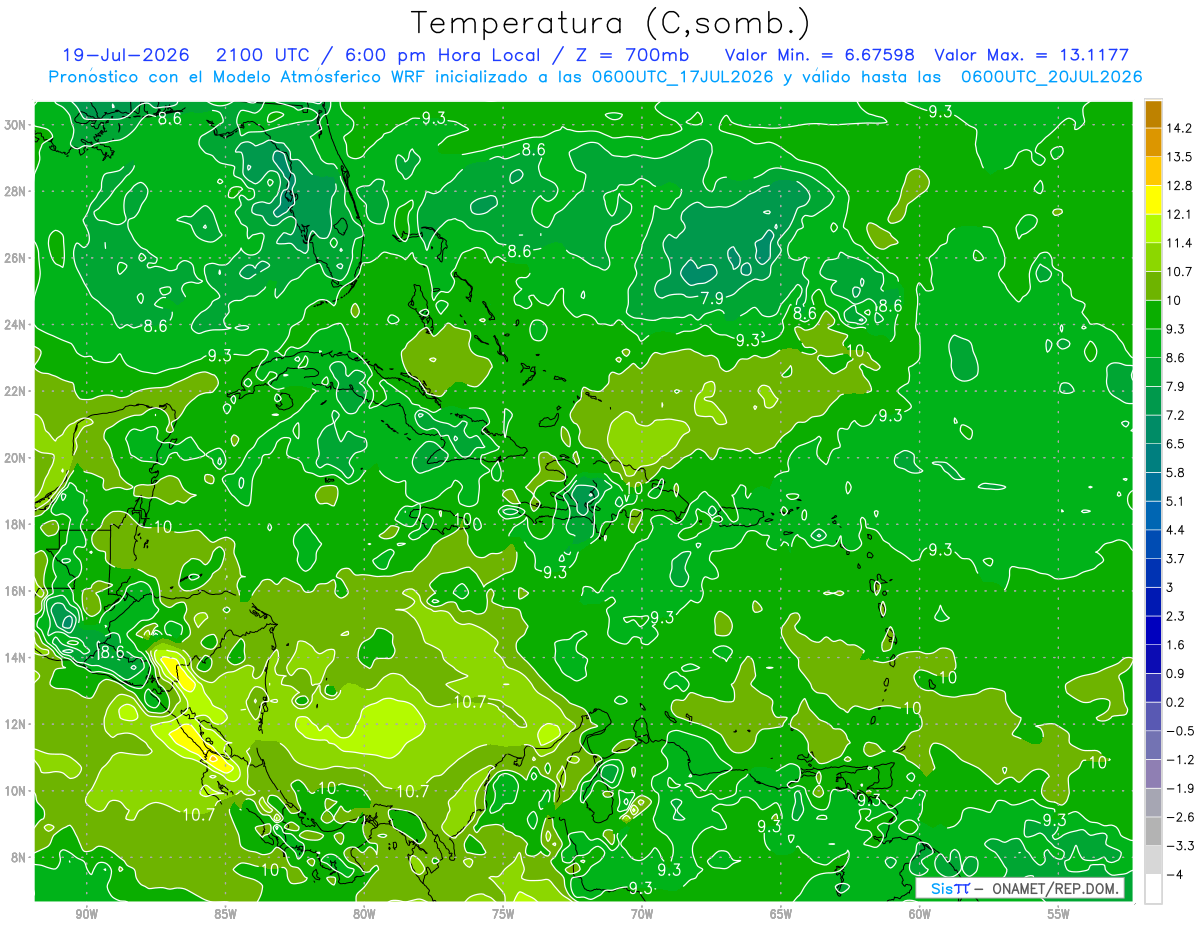
Task: Click the "-0.5" colorbar label
Action: [x=1179, y=731]
